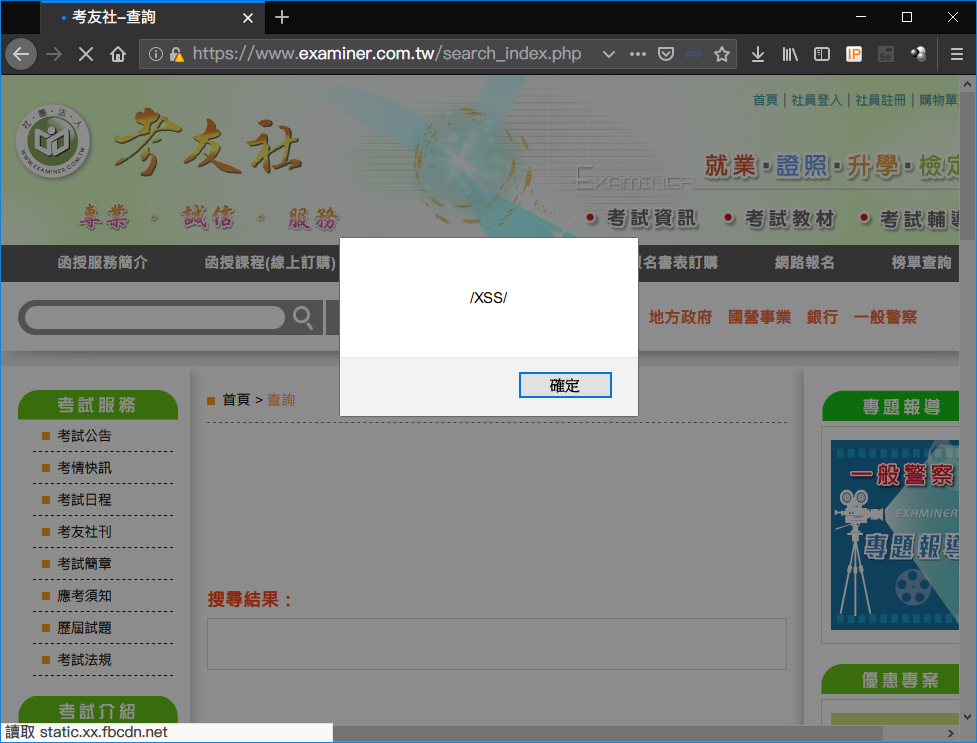Open the Library bookmarks icon
Viewport: 977px width, 743px height.
click(x=789, y=54)
